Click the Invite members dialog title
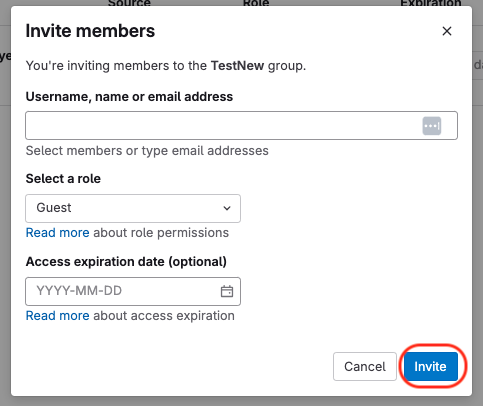 90,31
